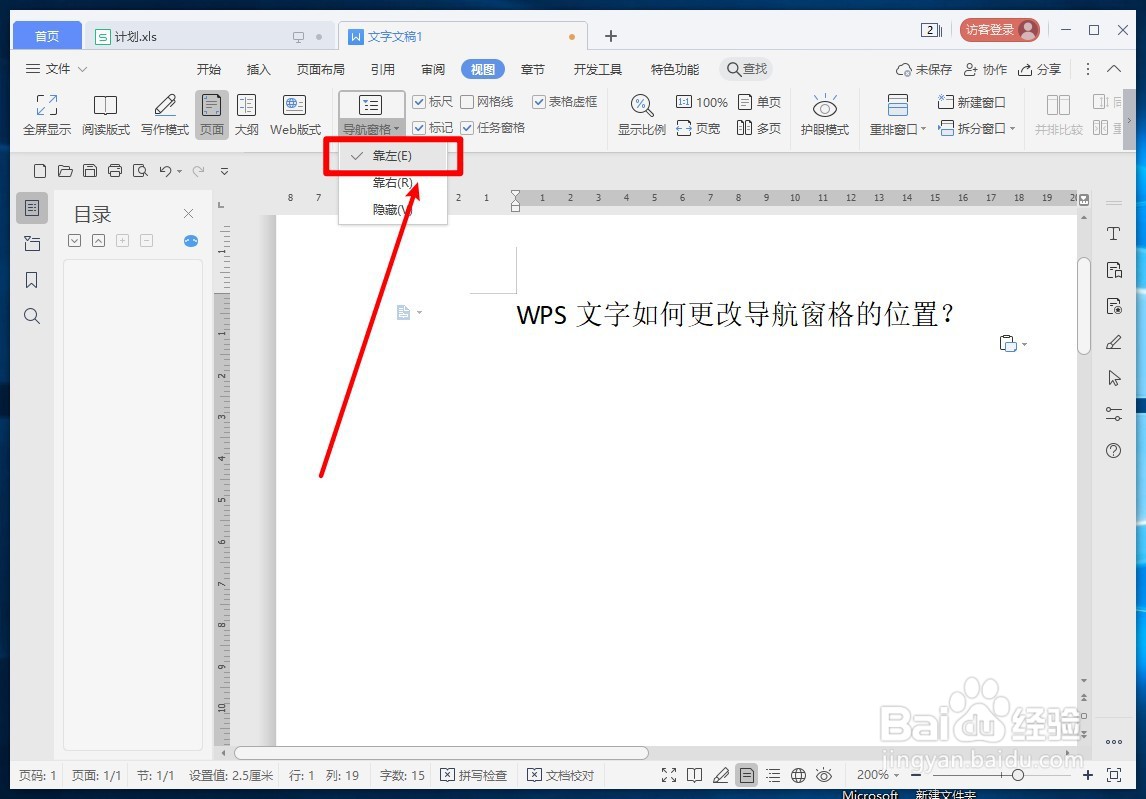Open the Start (开始) ribbon tab
Screen dimensions: 1146x799
click(209, 69)
